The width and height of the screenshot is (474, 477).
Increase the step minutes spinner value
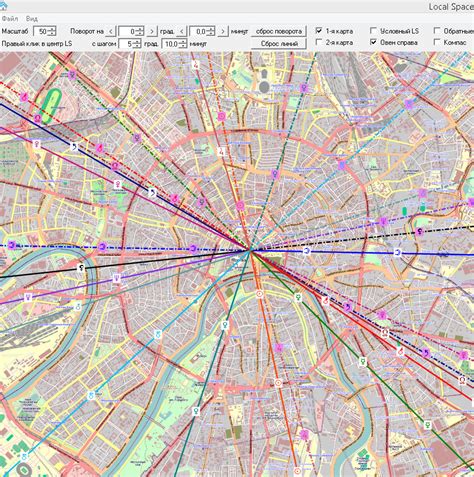[183, 42]
